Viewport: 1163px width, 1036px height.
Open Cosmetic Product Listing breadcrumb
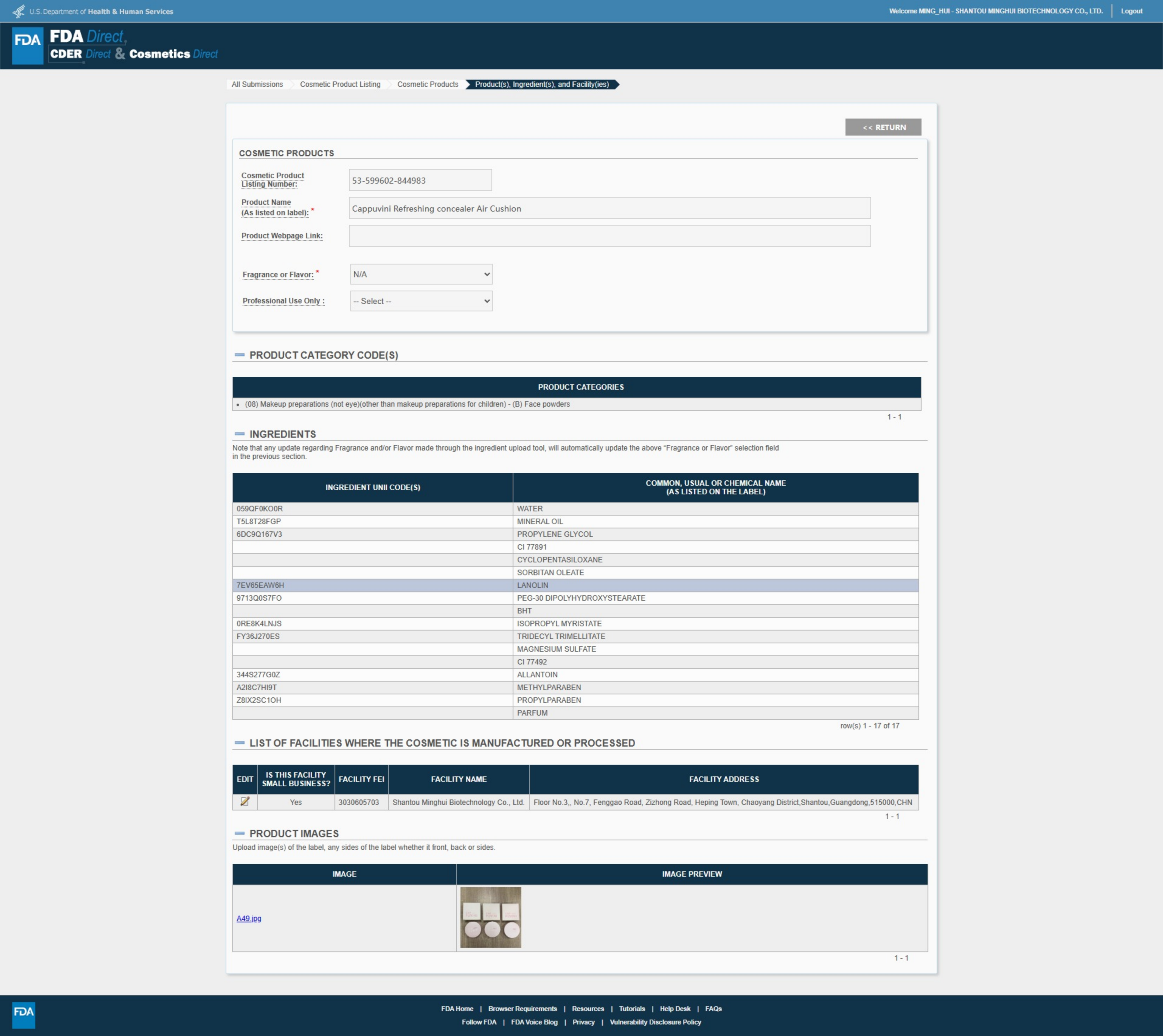(x=340, y=84)
